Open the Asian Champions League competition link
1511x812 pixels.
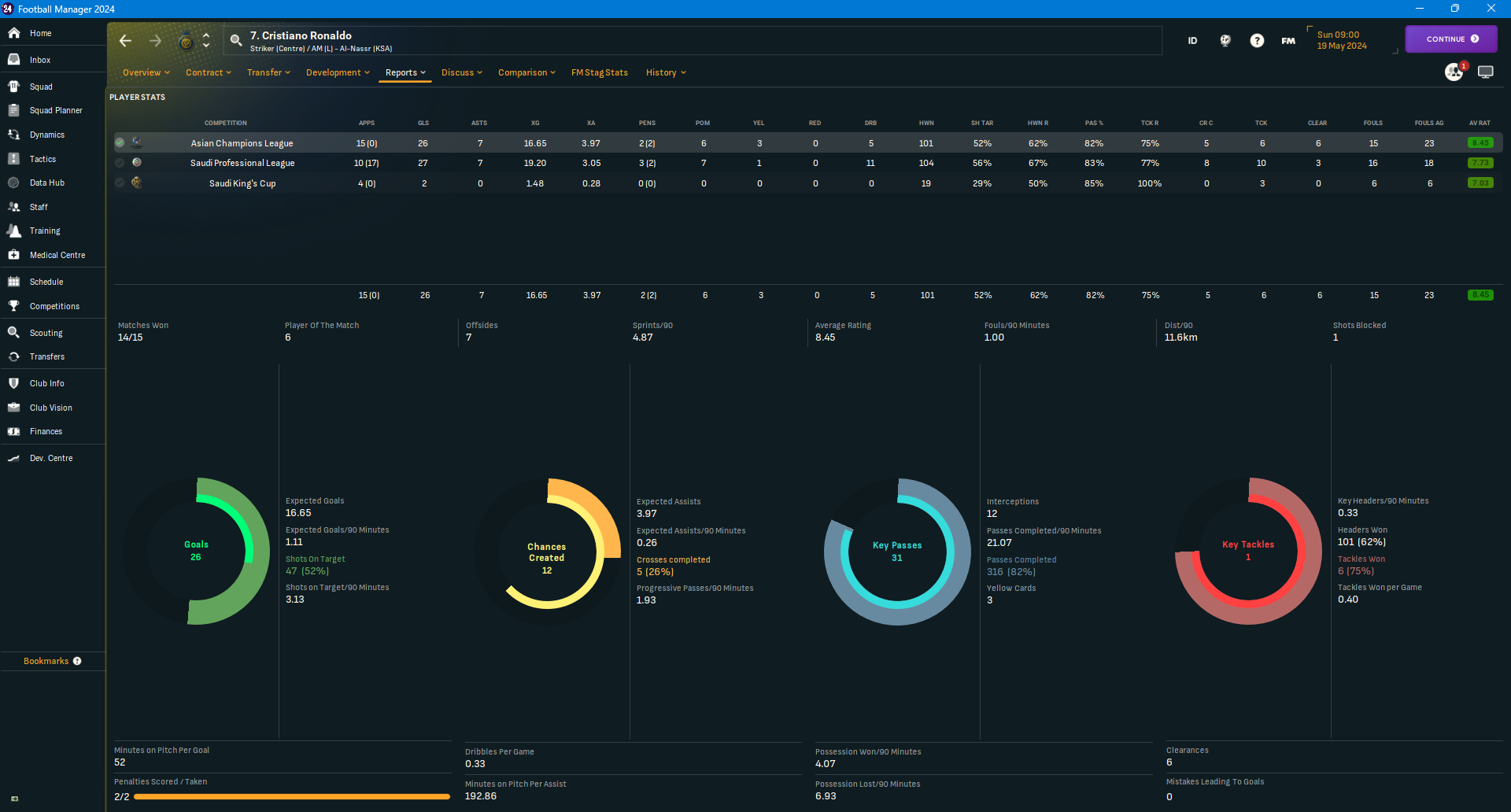click(x=242, y=143)
